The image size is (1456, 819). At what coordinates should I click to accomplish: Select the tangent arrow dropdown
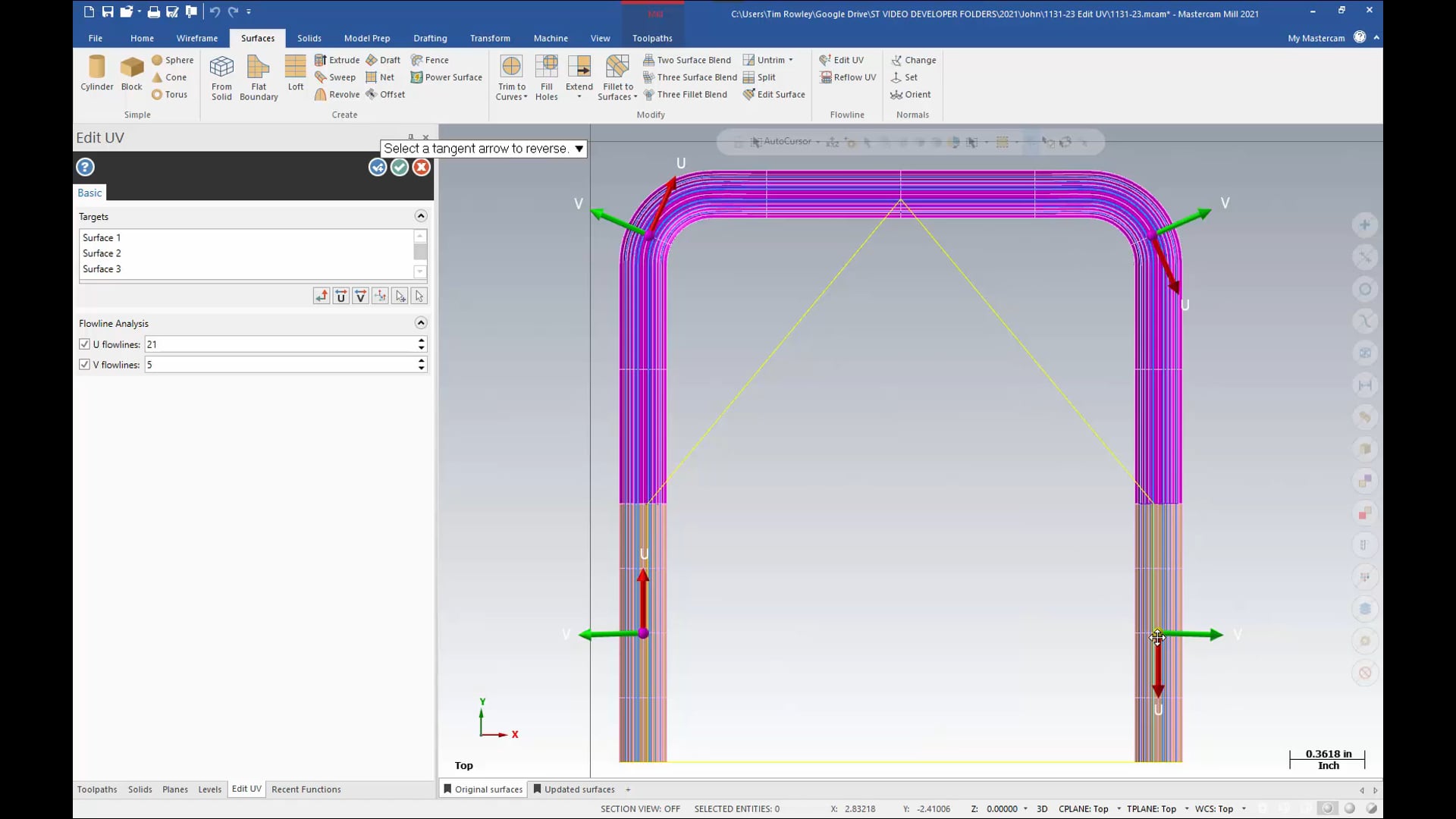579,148
